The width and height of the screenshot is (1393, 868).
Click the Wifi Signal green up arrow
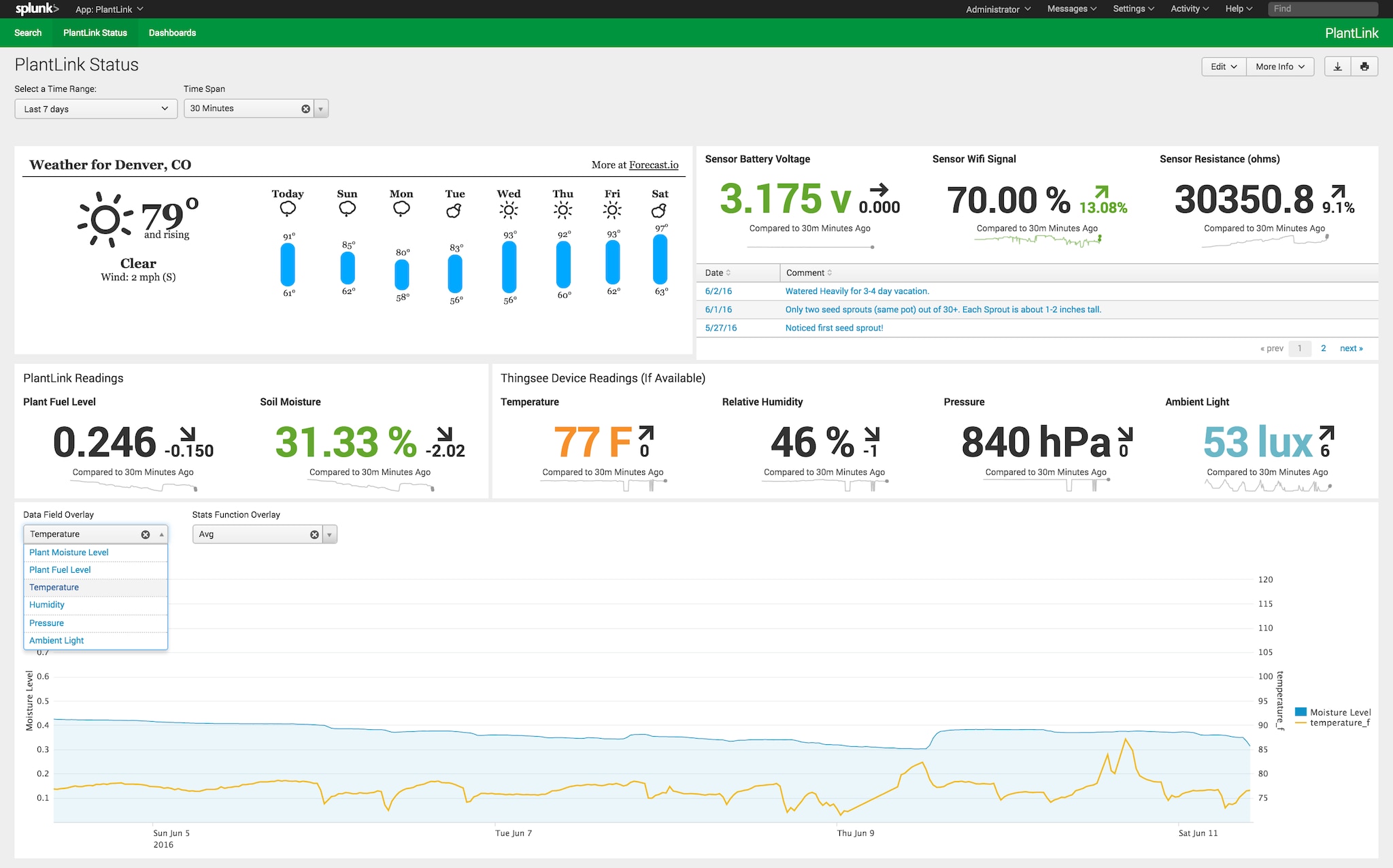point(1101,193)
